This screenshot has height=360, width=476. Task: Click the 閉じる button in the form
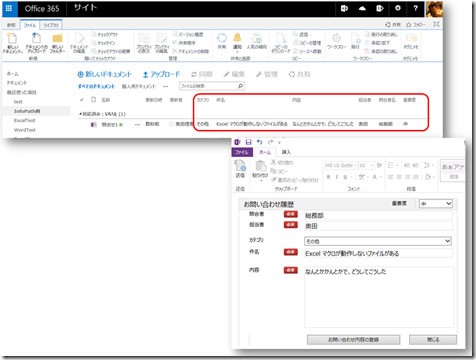[433, 340]
